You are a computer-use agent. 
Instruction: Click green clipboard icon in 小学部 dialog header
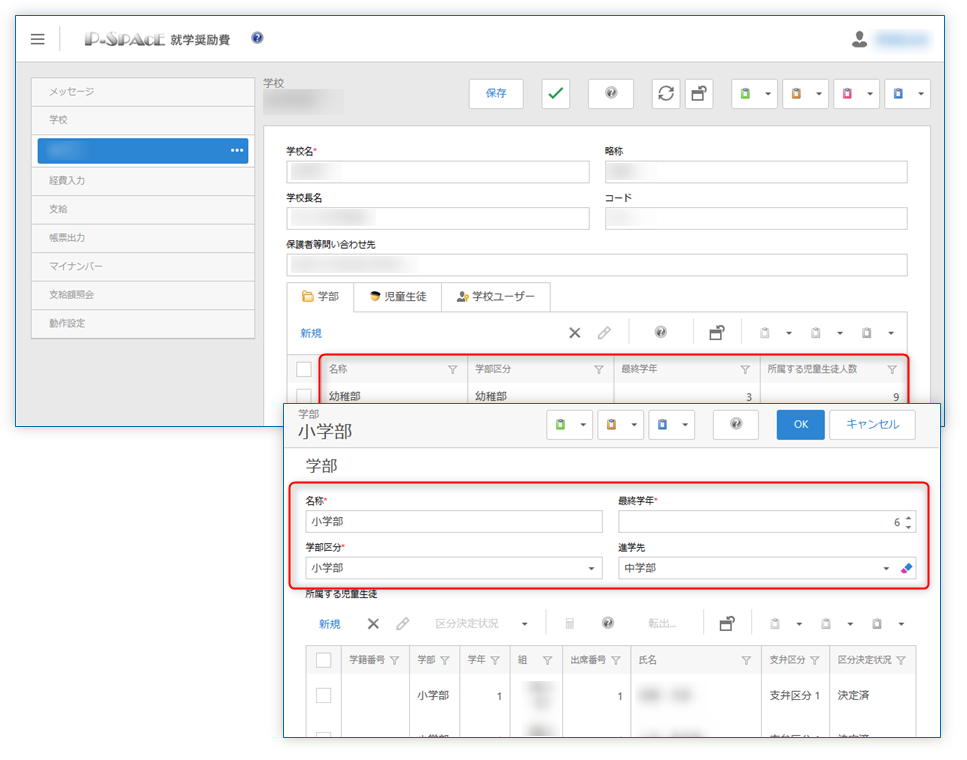click(x=561, y=424)
